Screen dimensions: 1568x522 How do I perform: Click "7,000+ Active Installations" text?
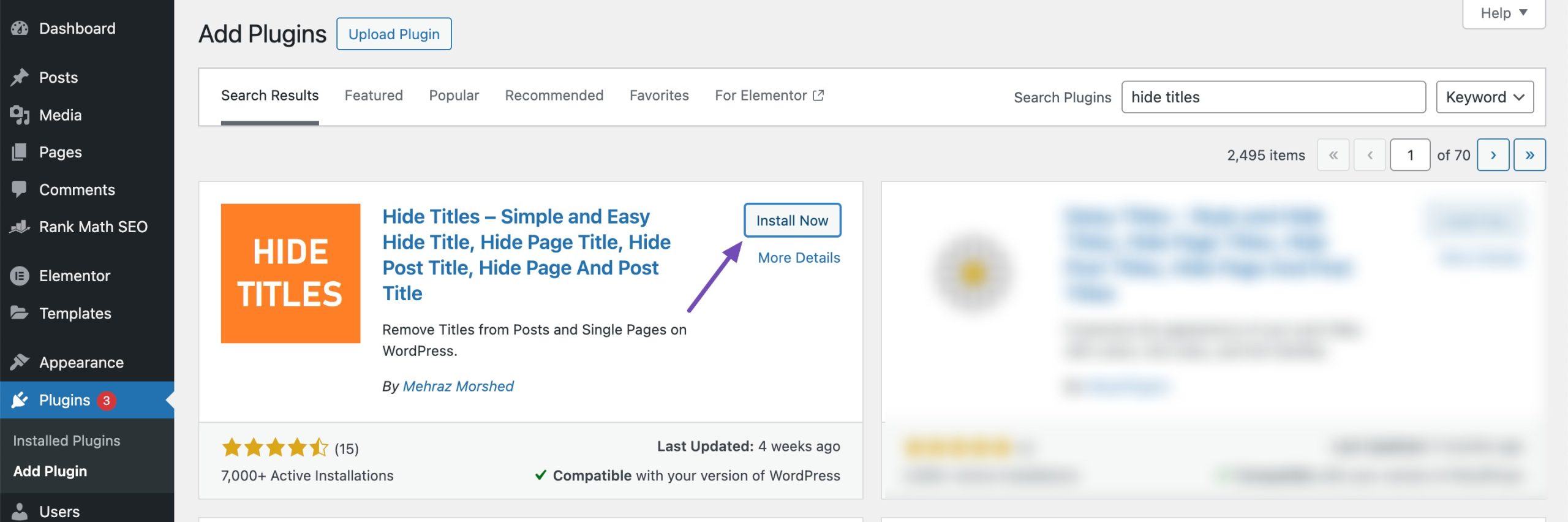[307, 475]
